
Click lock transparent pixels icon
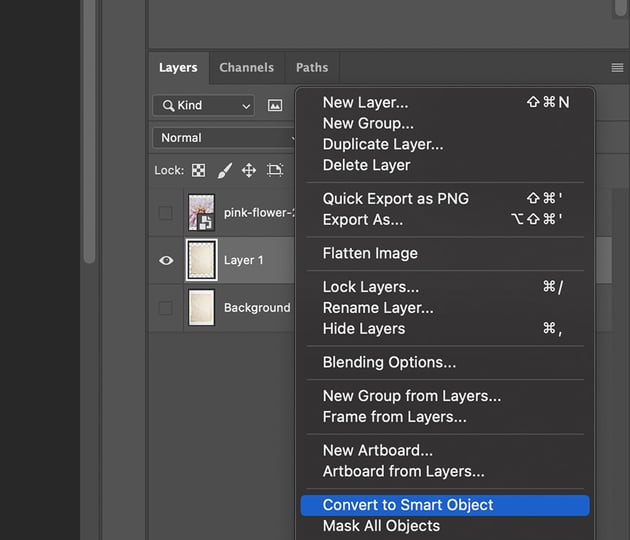(199, 170)
